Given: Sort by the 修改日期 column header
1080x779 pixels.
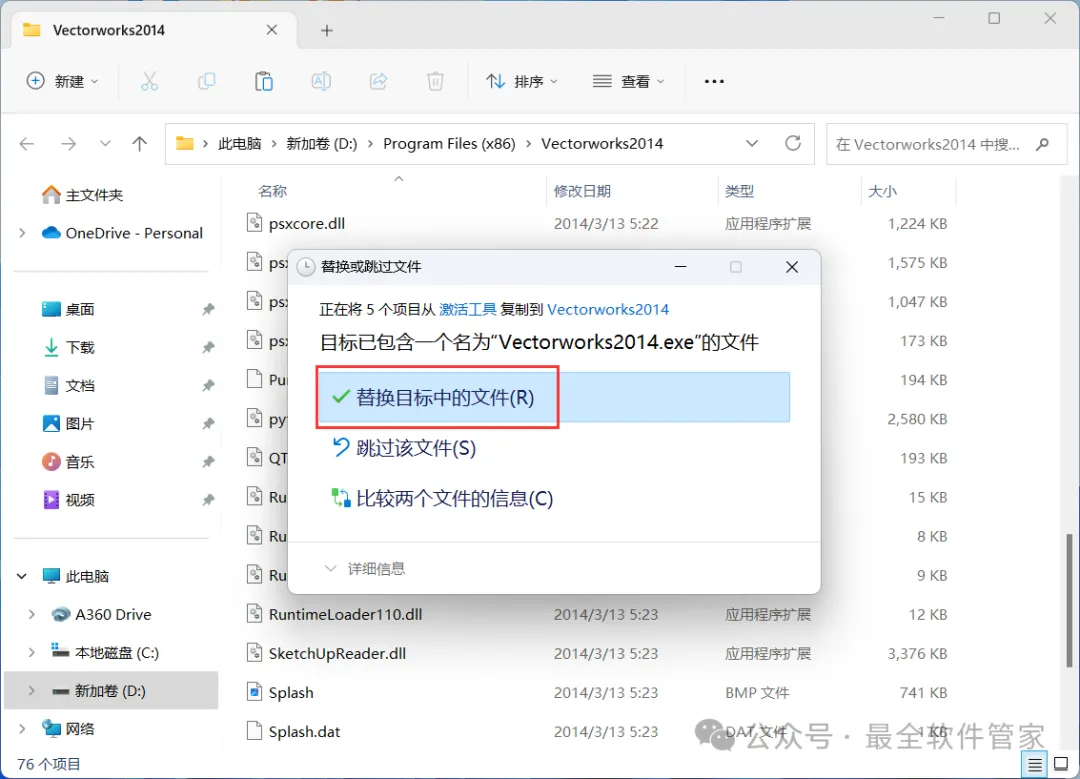Looking at the screenshot, I should click(582, 191).
